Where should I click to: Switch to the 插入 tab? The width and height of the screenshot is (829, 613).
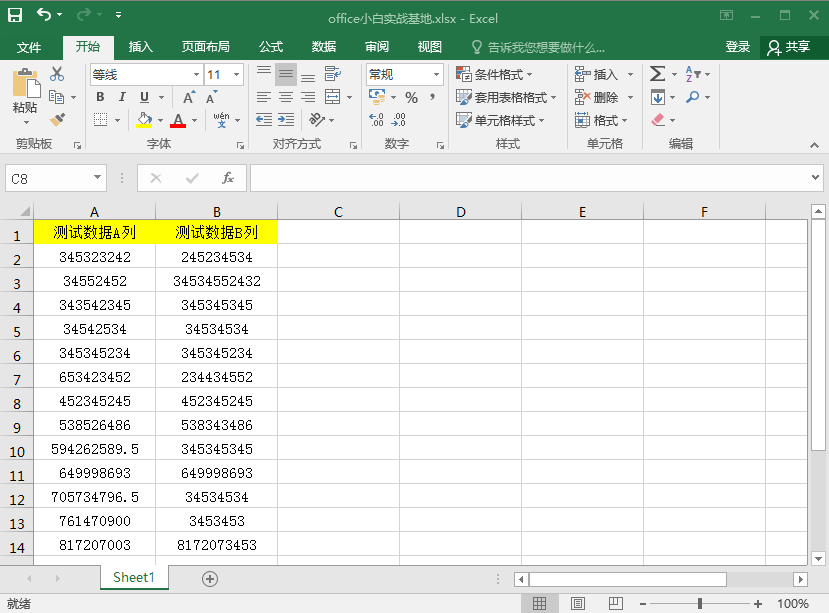pyautogui.click(x=141, y=47)
